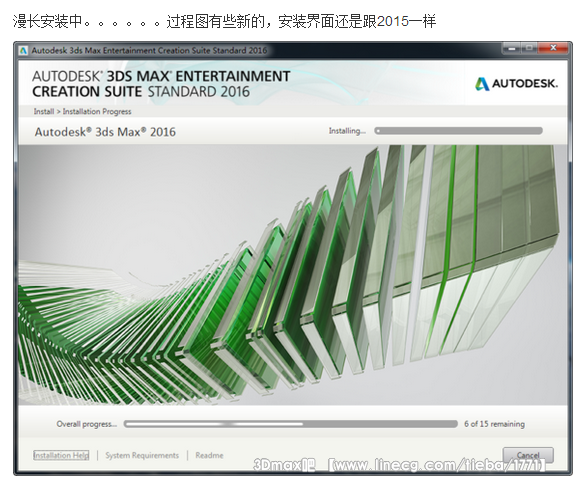The height and width of the screenshot is (482, 575).
Task: Click the Overall progress bar
Action: point(290,424)
